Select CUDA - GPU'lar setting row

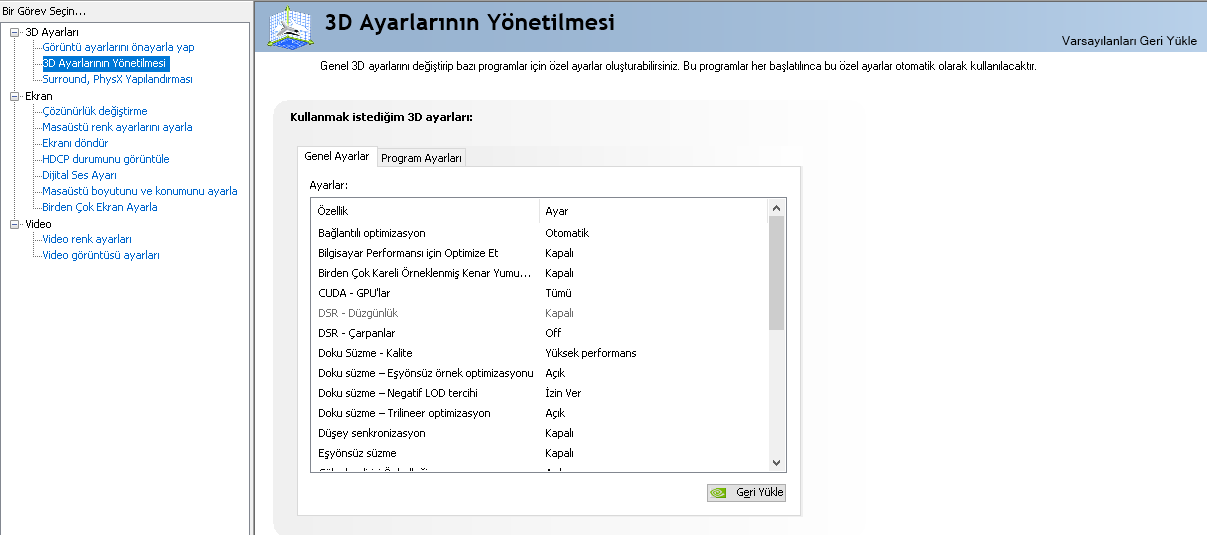tap(539, 293)
